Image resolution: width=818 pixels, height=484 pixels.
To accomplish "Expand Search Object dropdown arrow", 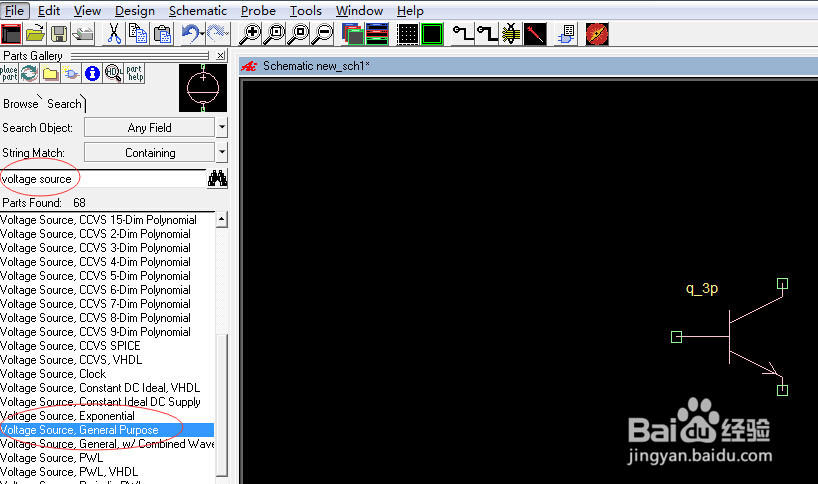I will [222, 128].
